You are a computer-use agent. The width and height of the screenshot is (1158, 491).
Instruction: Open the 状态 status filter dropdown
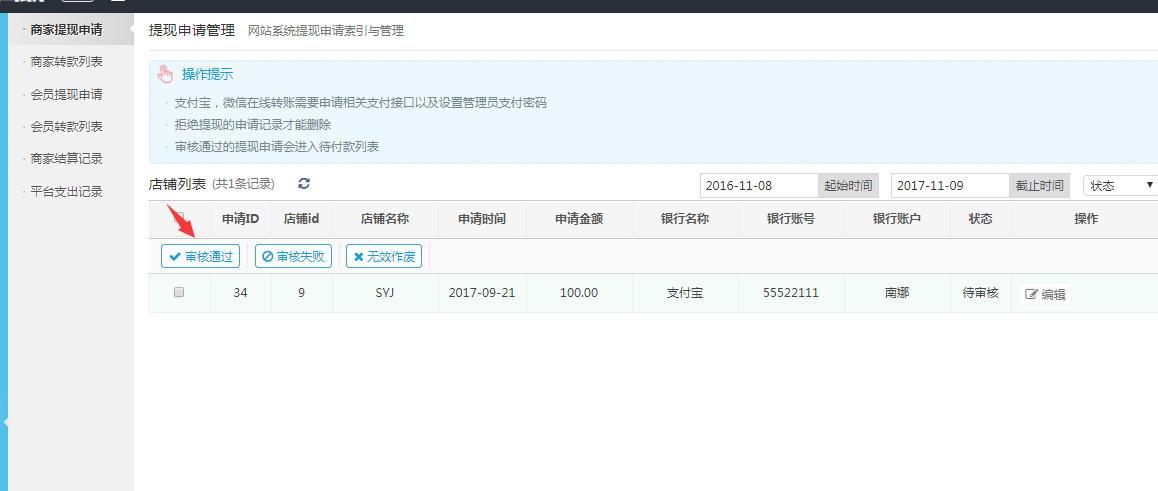1120,186
